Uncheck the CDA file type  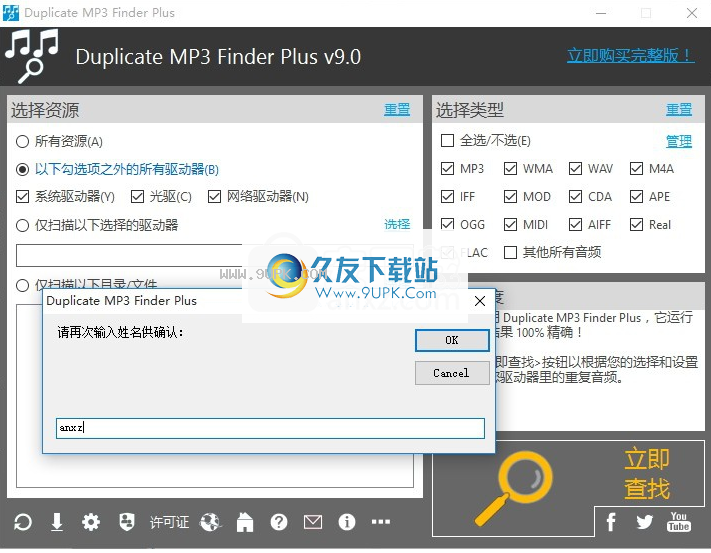(x=576, y=197)
